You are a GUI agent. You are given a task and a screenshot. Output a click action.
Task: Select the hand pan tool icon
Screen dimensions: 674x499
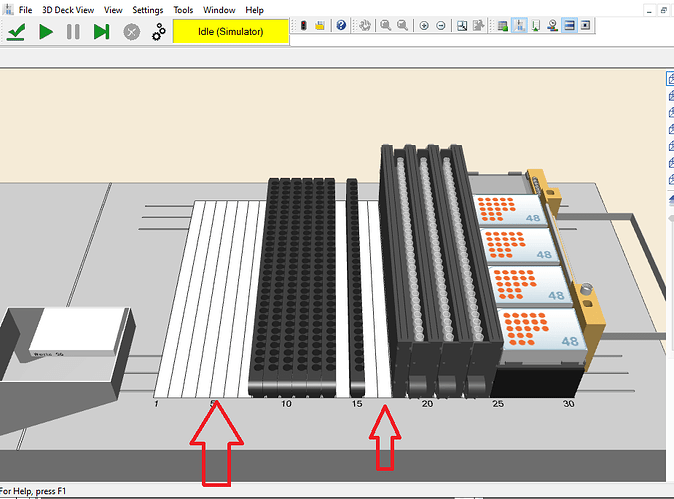click(x=365, y=26)
